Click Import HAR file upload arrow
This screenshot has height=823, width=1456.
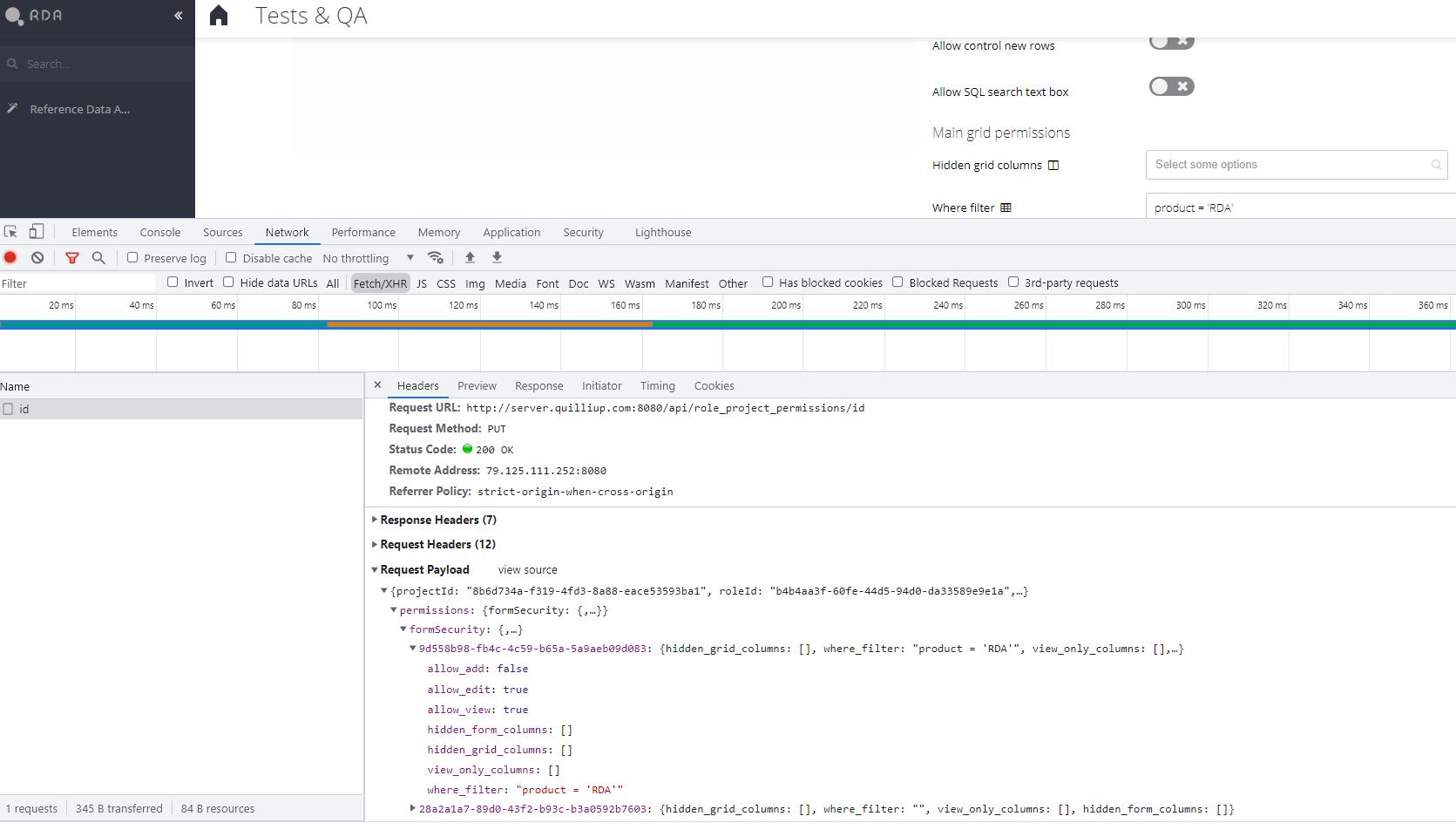[x=470, y=257]
